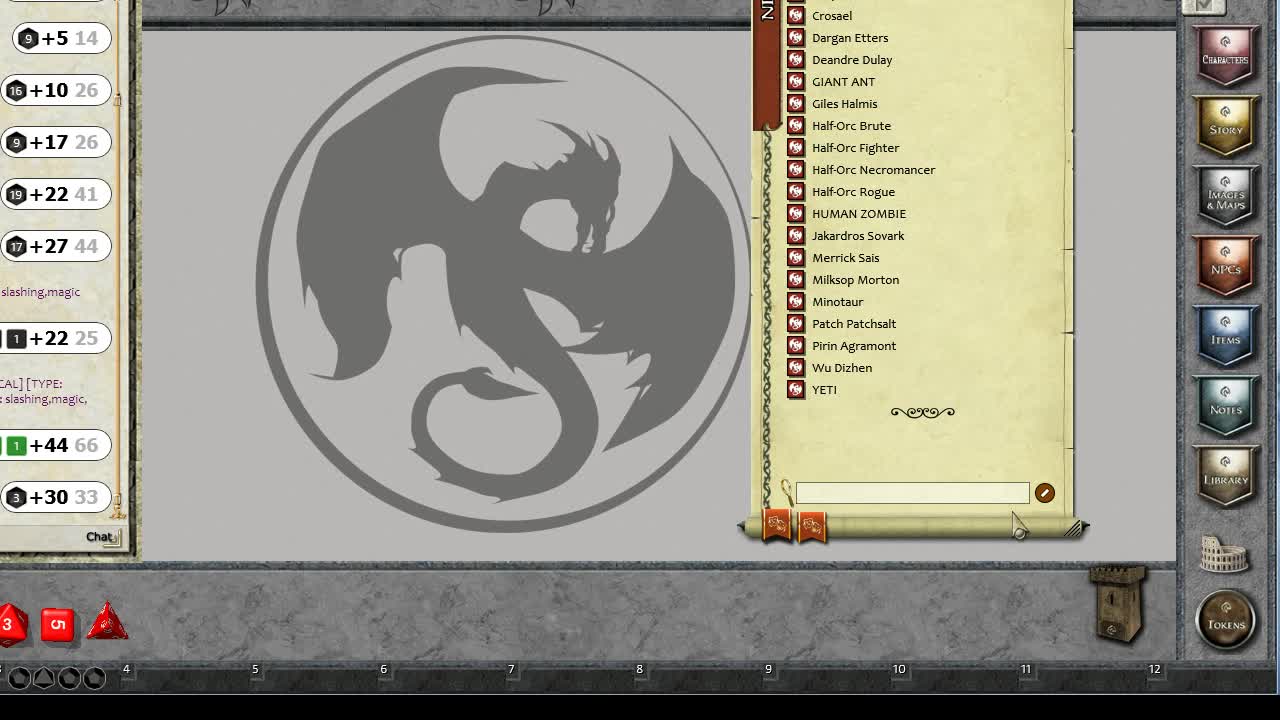Click the chat window scrollbar track
1280x720 pixels.
click(x=118, y=300)
